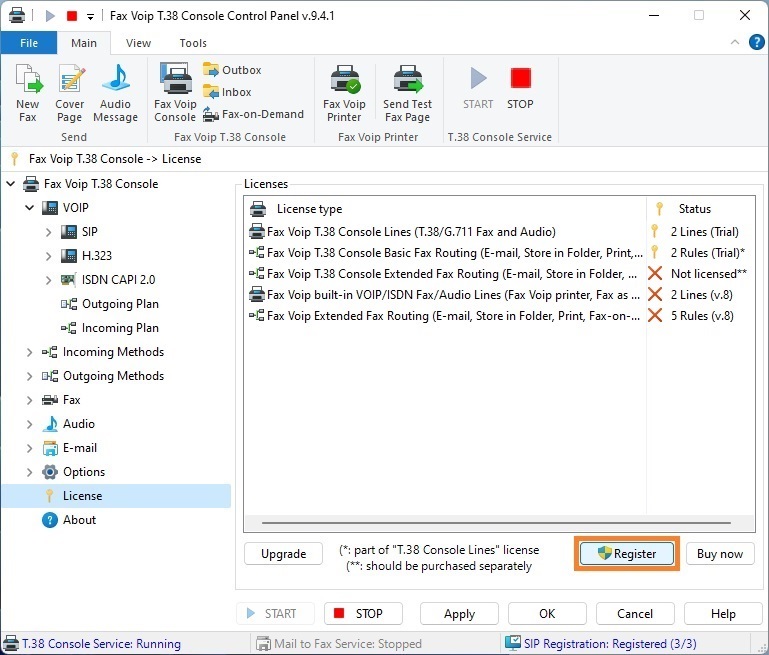Select the SIP tree item label

(90, 231)
